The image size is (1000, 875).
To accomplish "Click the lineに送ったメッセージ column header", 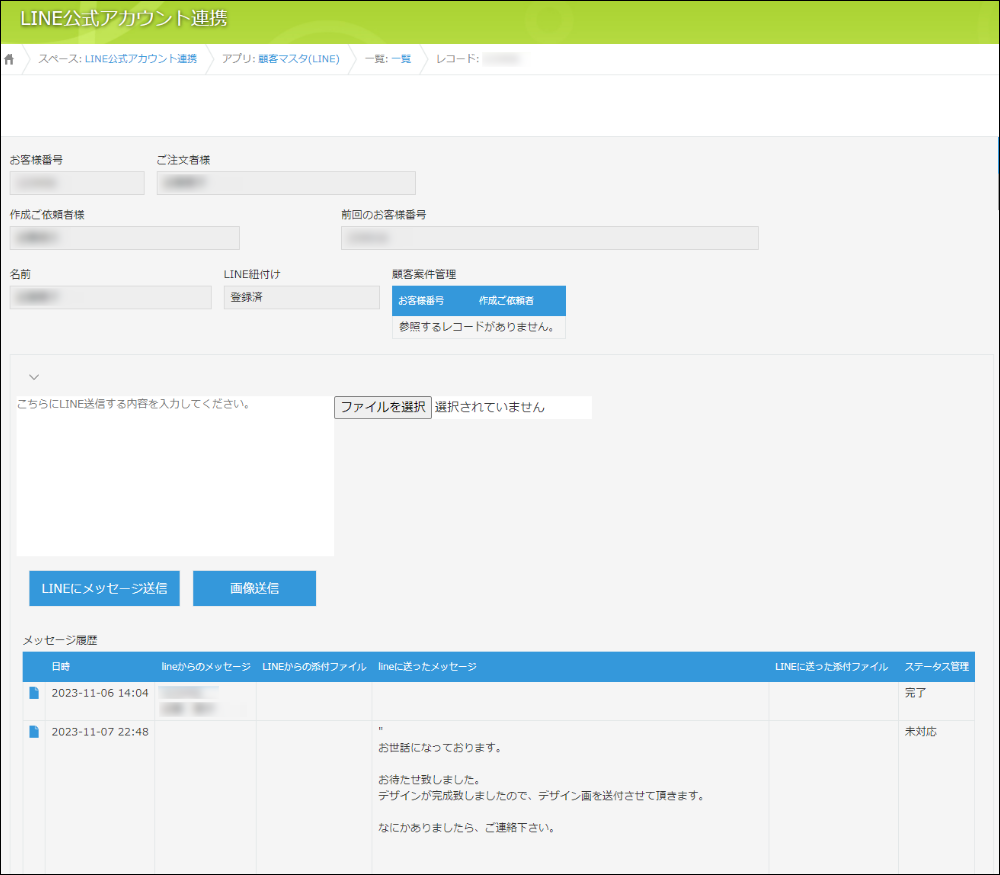I will click(427, 666).
